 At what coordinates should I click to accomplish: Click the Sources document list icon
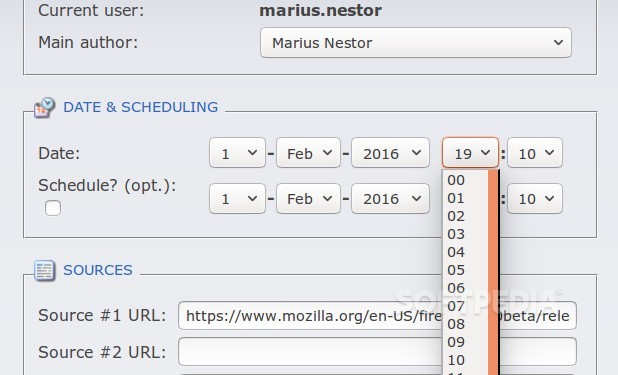(x=45, y=271)
